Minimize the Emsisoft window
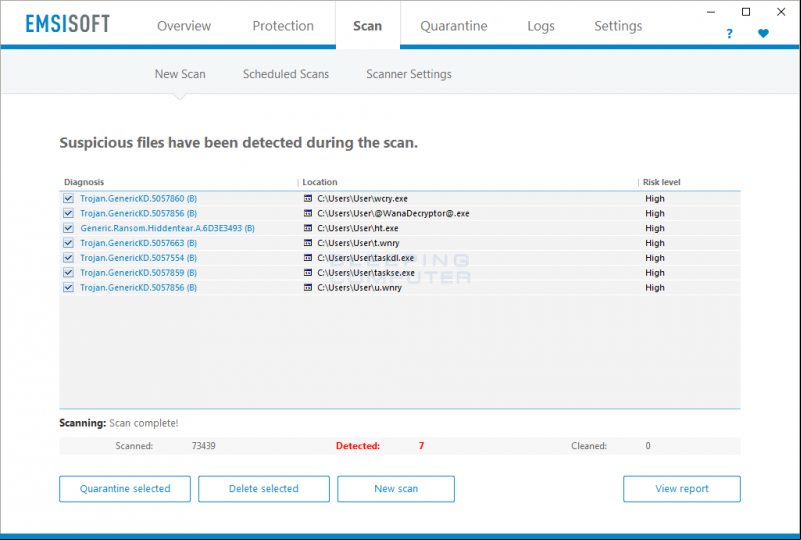The height and width of the screenshot is (540, 801). pyautogui.click(x=711, y=12)
